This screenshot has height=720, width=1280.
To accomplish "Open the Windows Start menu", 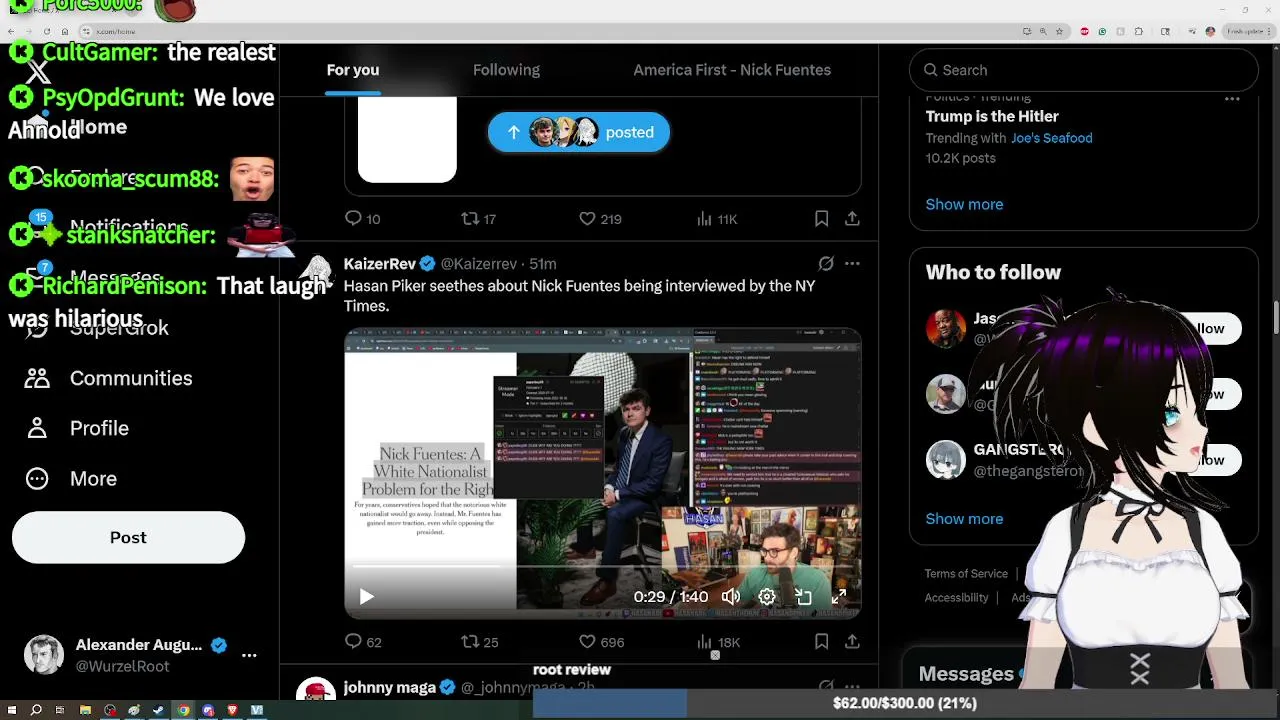I will click(12, 710).
